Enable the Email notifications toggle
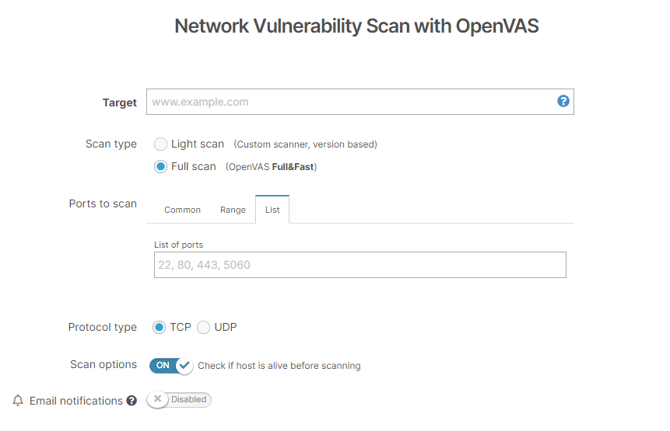 (179, 400)
